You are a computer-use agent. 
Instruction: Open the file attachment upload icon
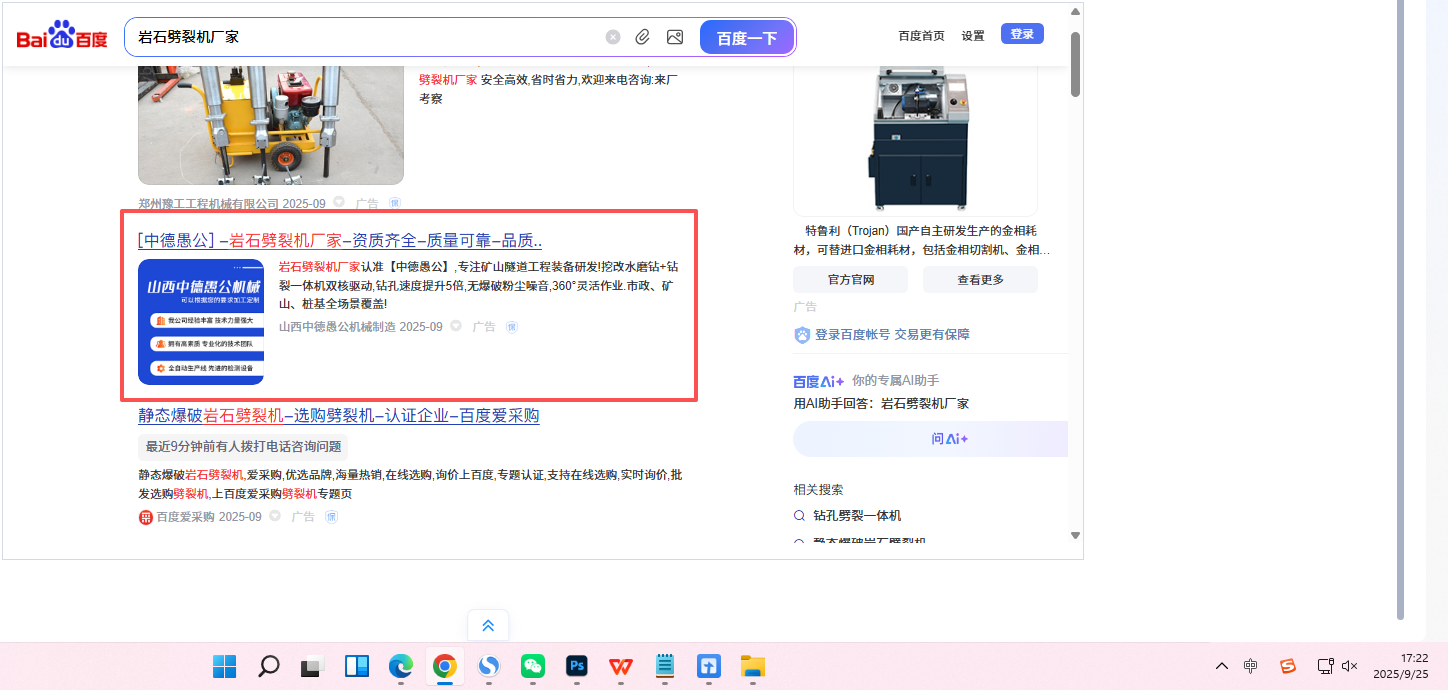643,37
